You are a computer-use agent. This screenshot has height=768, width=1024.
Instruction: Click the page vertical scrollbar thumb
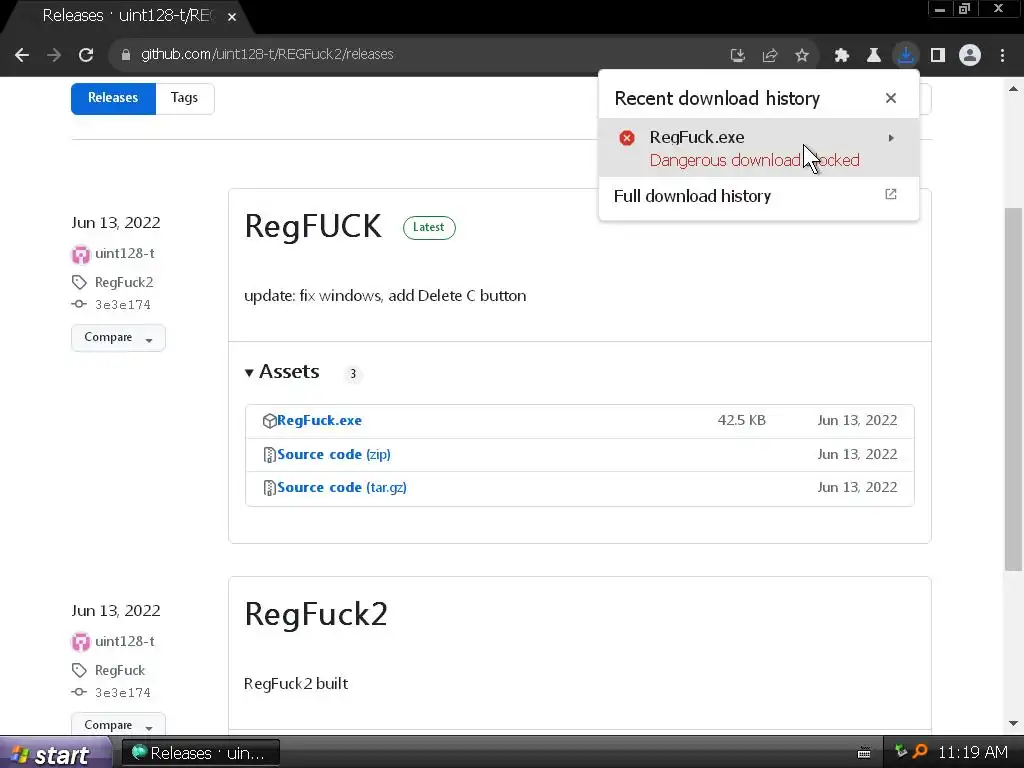(x=1013, y=390)
